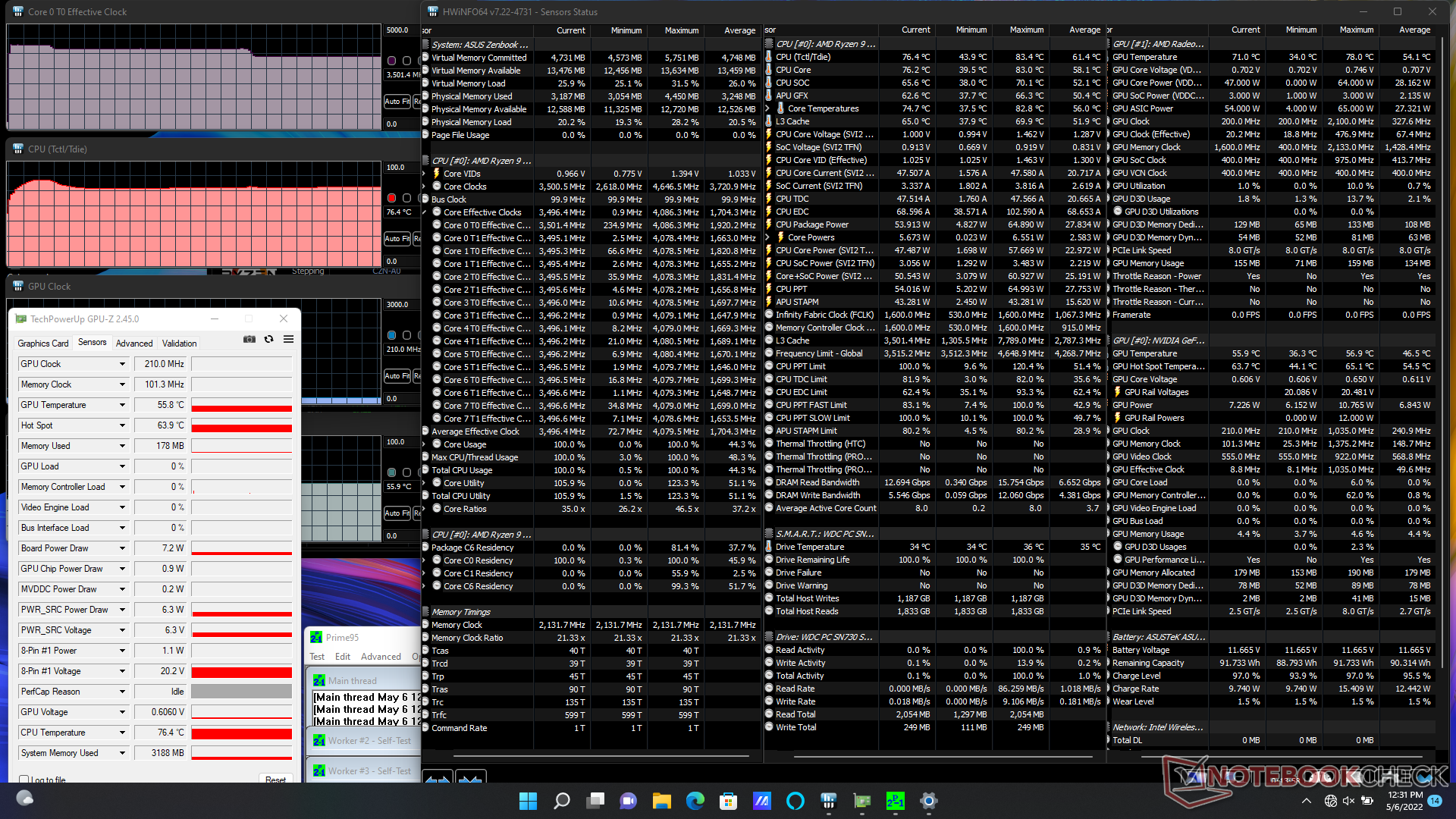Screen dimensions: 1456x819
Task: Click HWiNFO left navigation arrows icon
Action: (438, 778)
